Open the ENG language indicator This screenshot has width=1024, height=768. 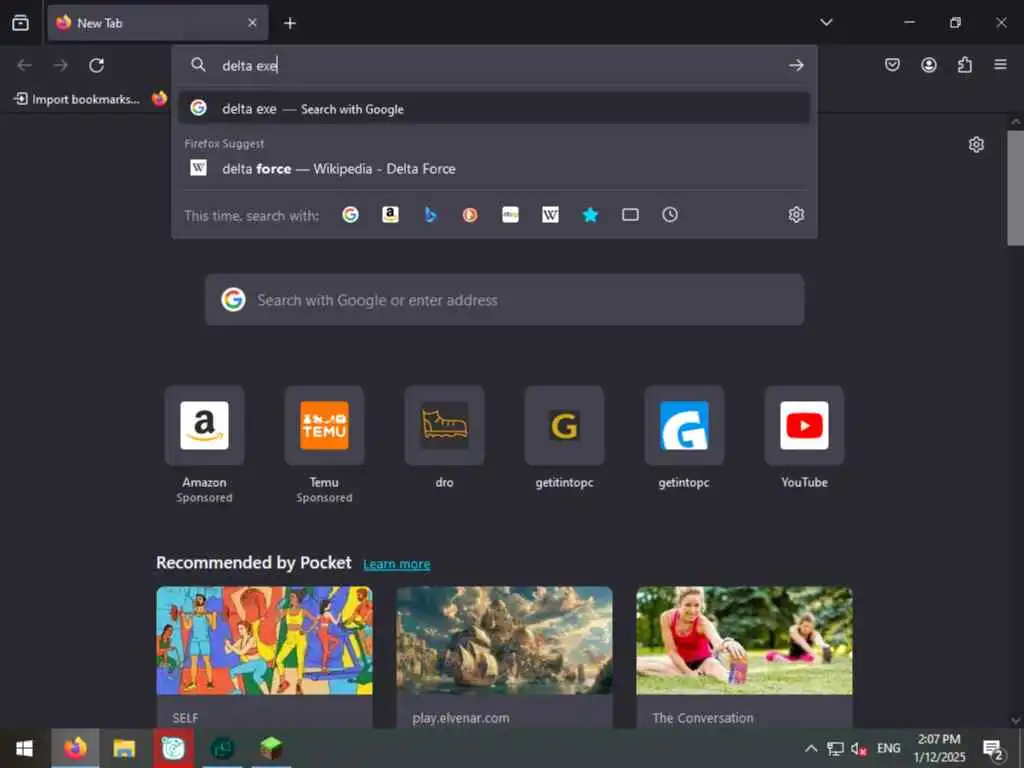(888, 748)
